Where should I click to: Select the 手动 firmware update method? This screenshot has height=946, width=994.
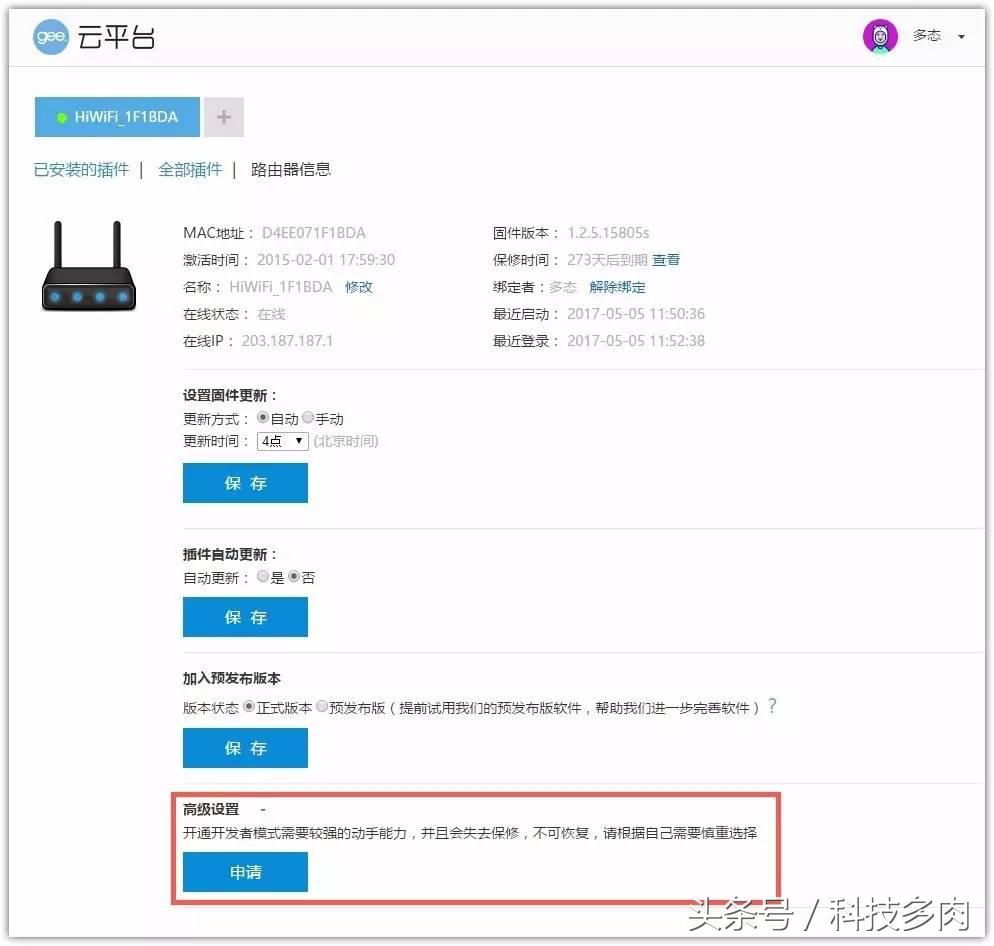[308, 418]
